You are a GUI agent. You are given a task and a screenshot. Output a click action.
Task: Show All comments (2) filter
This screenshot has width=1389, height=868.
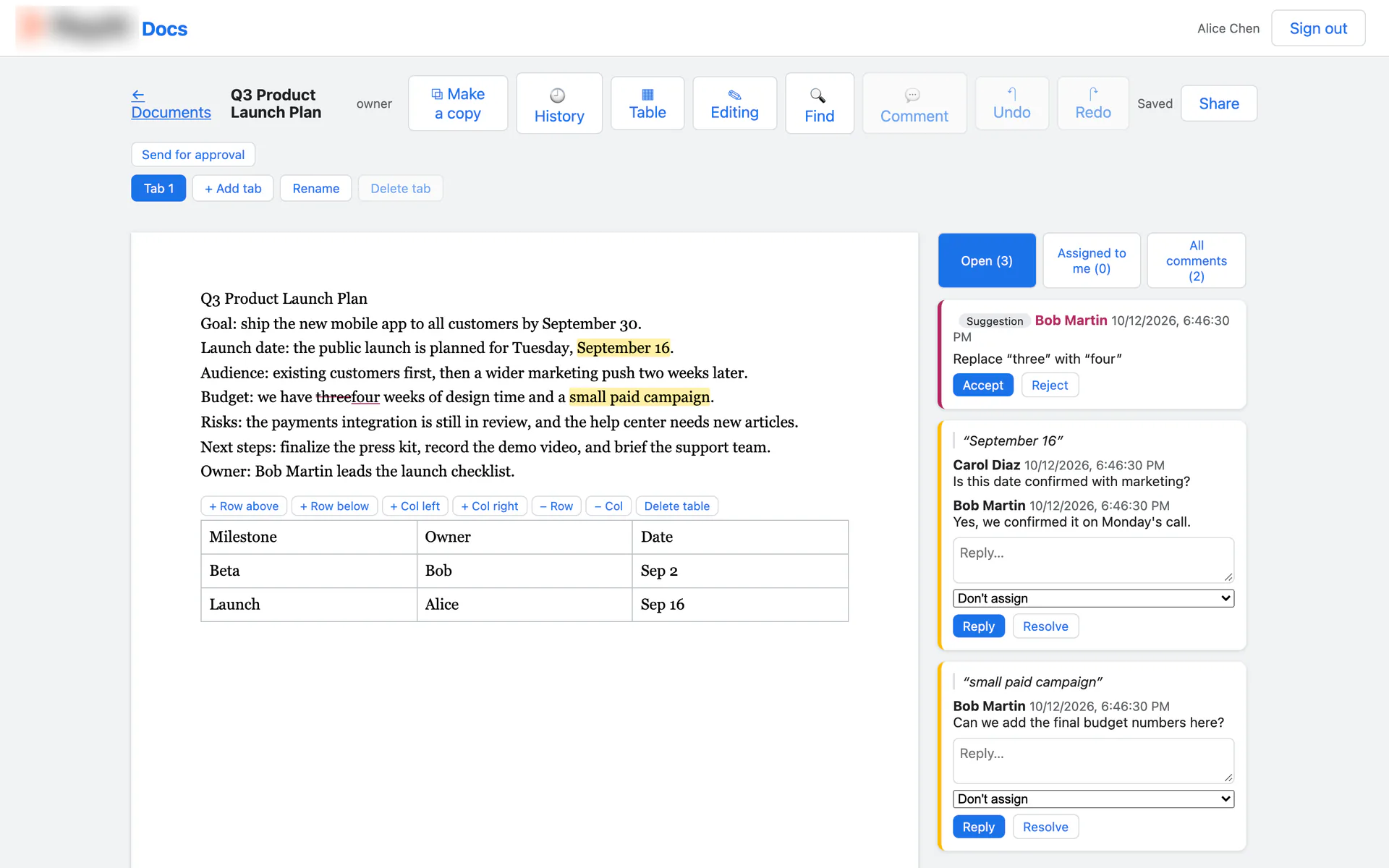[x=1197, y=260]
